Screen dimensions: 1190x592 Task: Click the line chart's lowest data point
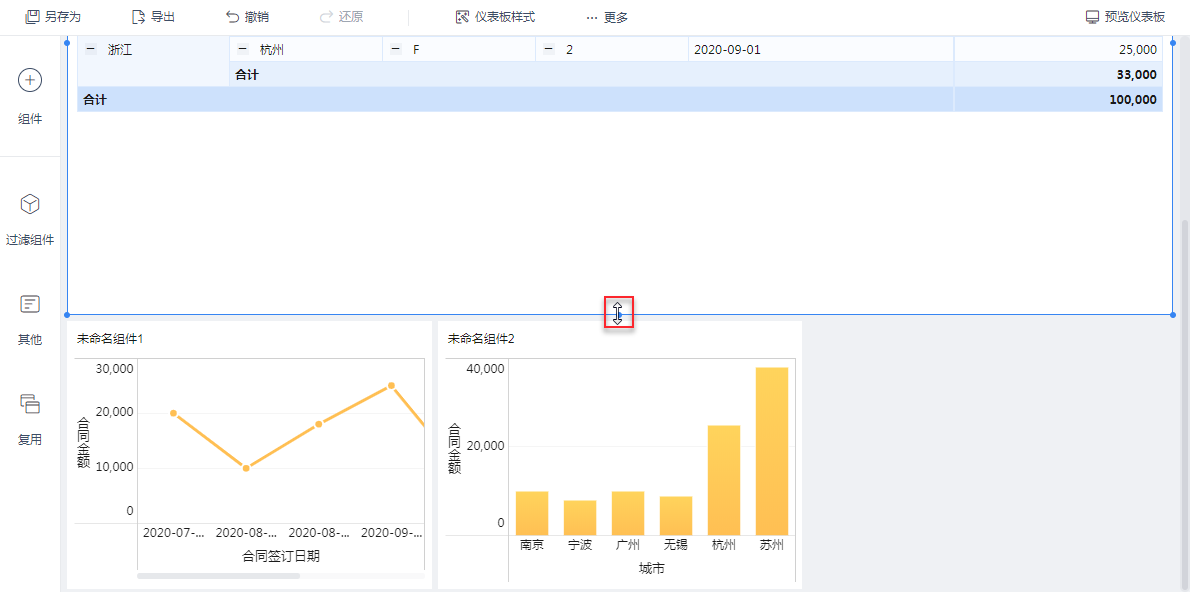click(246, 468)
